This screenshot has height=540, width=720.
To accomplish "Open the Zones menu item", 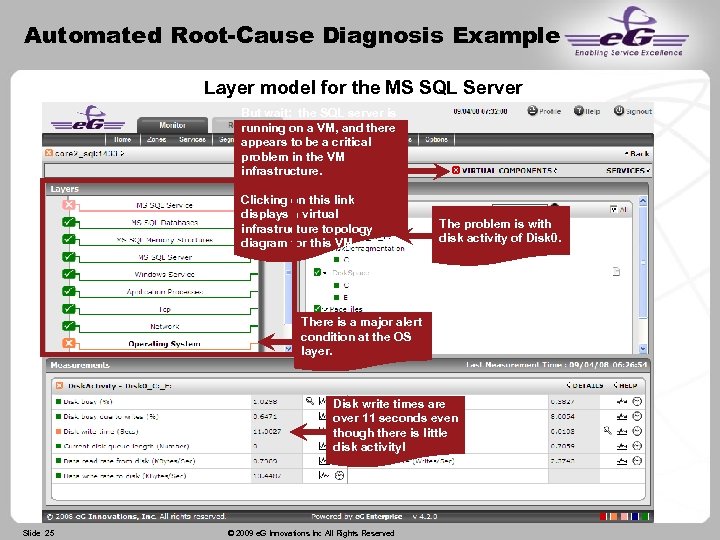I will point(156,140).
